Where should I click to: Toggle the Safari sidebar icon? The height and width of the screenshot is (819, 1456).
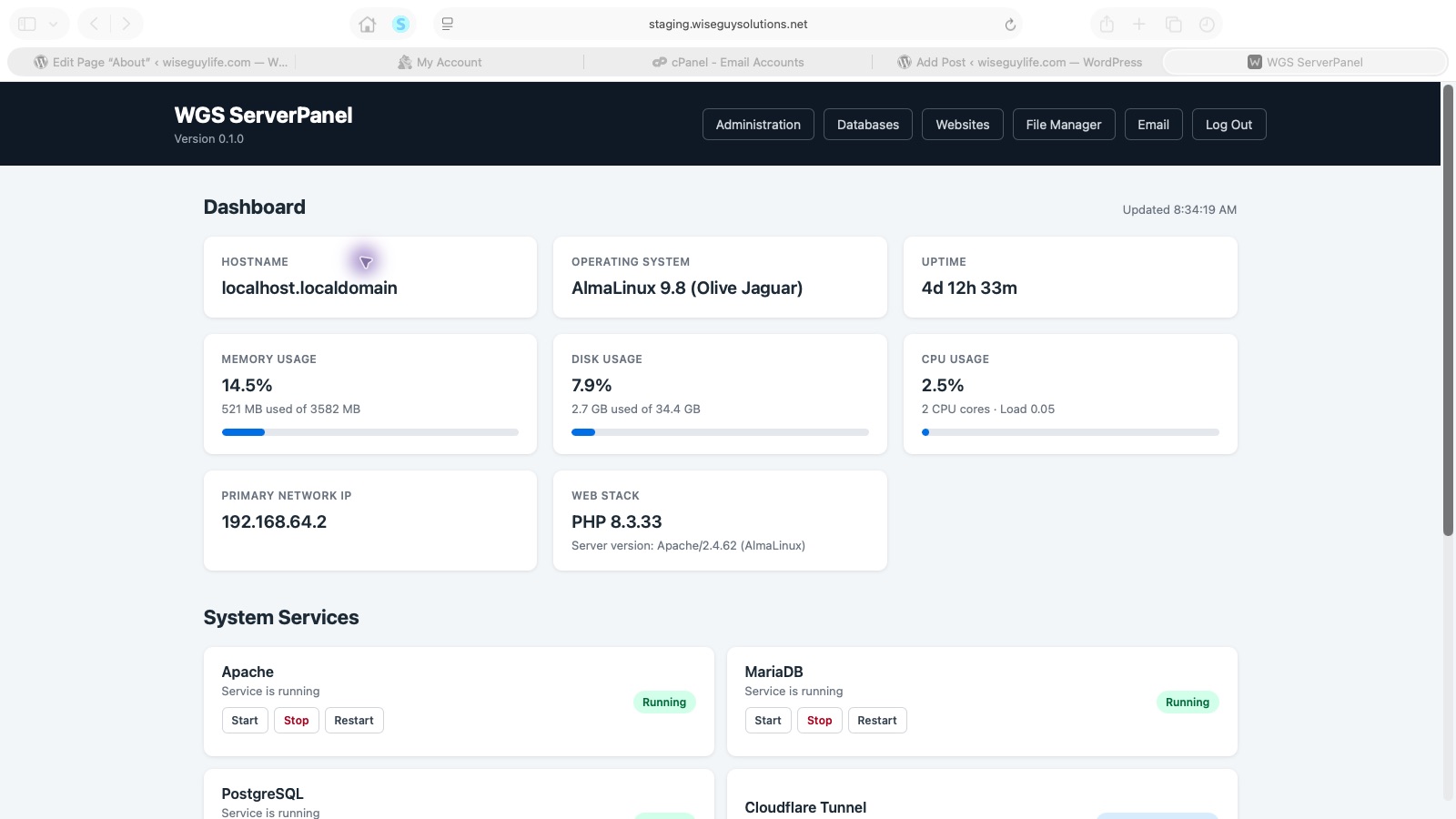27,24
